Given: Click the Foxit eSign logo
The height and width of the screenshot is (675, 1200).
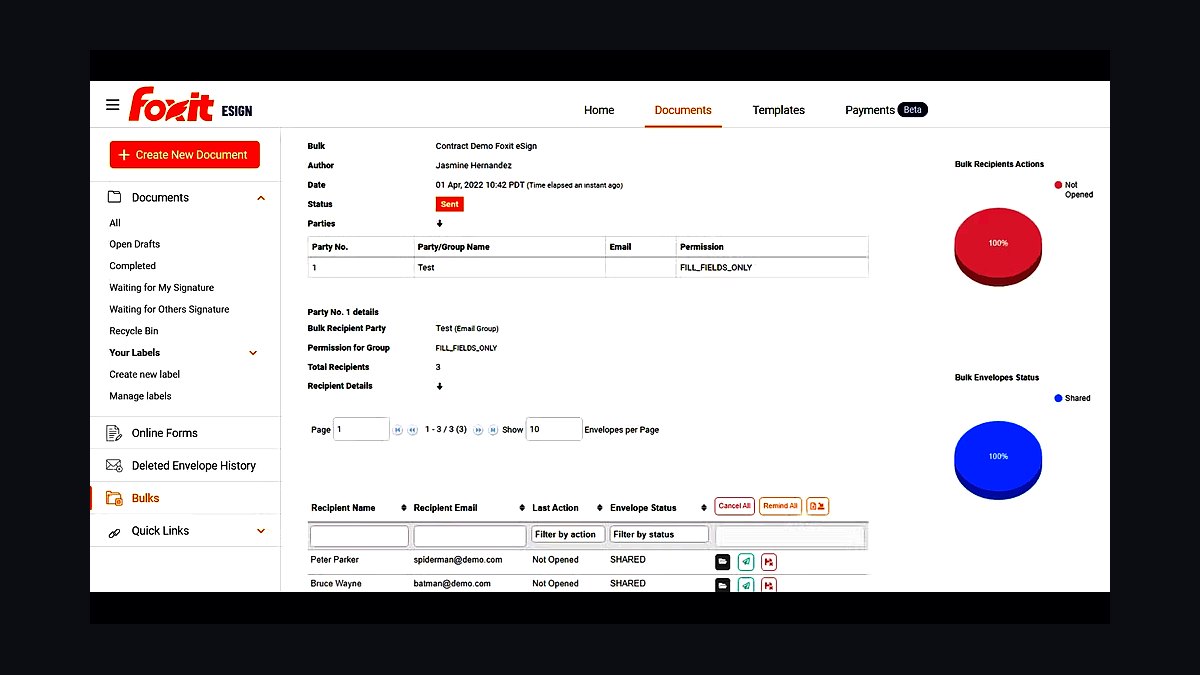Looking at the screenshot, I should [190, 105].
